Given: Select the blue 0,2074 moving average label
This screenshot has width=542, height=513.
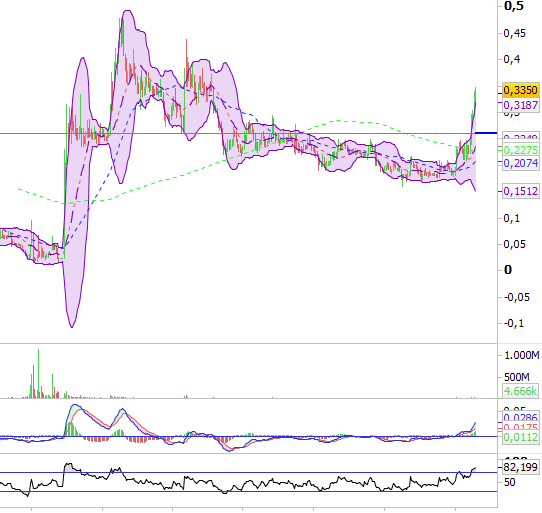Looking at the screenshot, I should click(521, 163).
